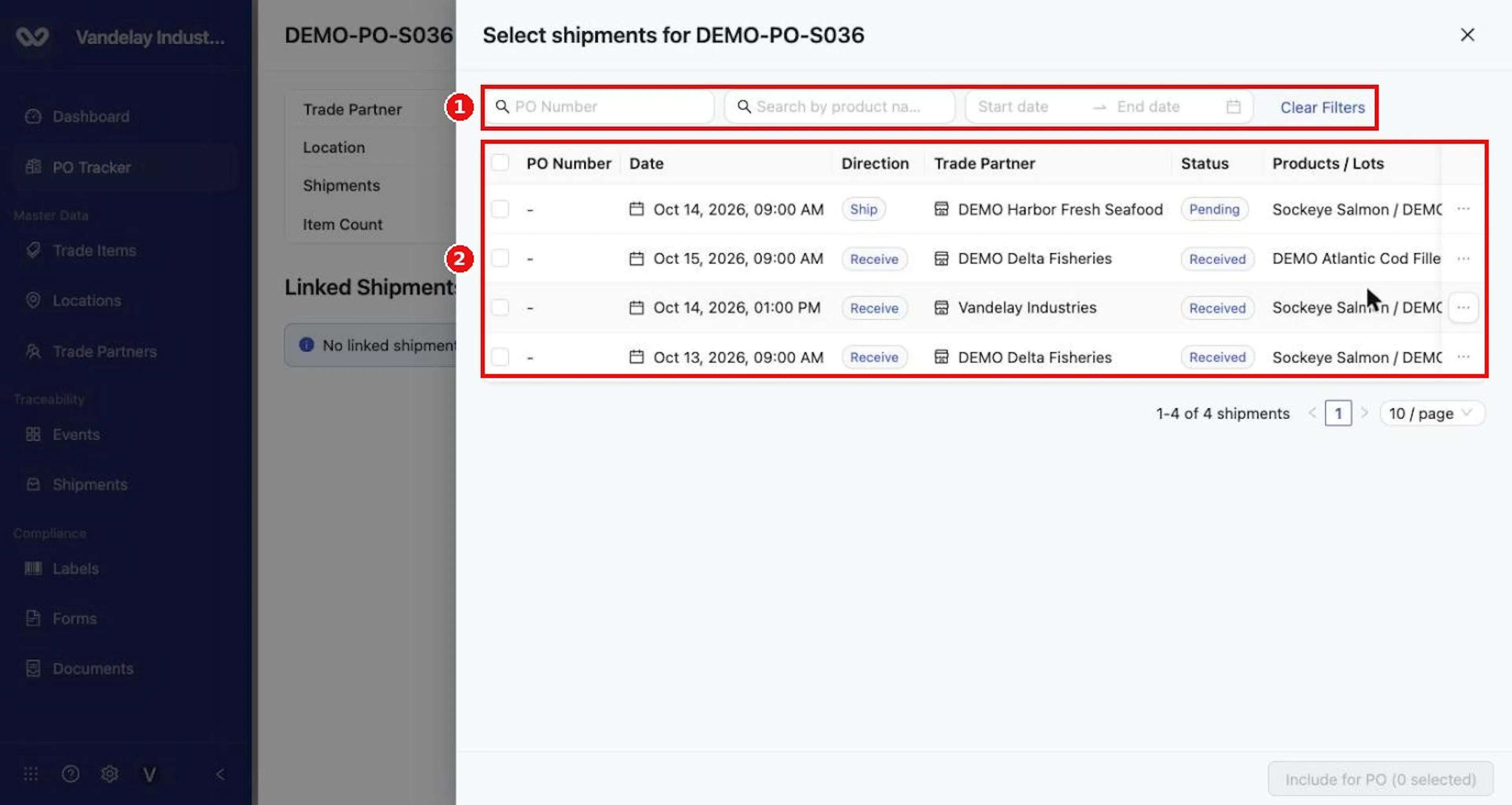Open settings gear icon in sidebar
The height and width of the screenshot is (805, 1512).
coord(110,774)
